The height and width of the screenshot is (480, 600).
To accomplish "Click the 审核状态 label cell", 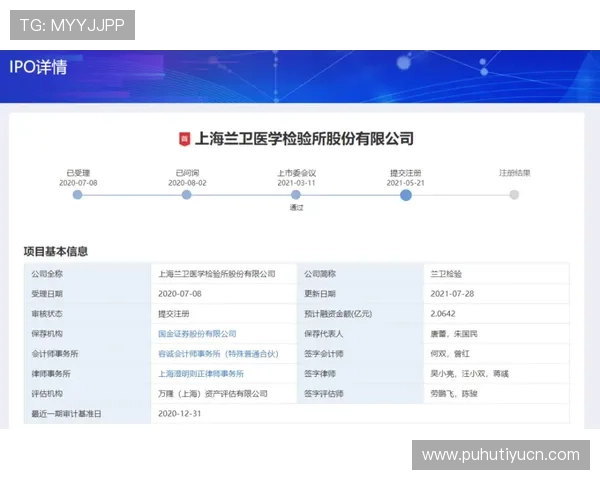I will pos(88,314).
